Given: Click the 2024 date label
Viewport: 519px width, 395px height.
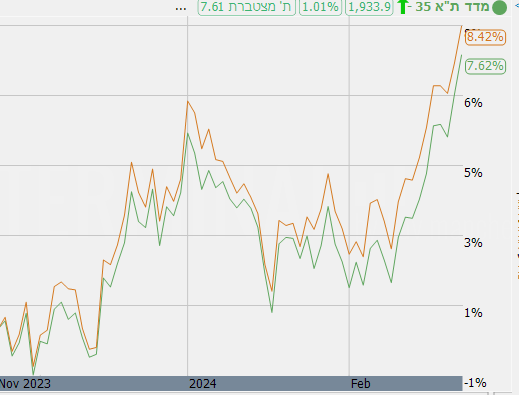Looking at the screenshot, I should click(203, 384).
